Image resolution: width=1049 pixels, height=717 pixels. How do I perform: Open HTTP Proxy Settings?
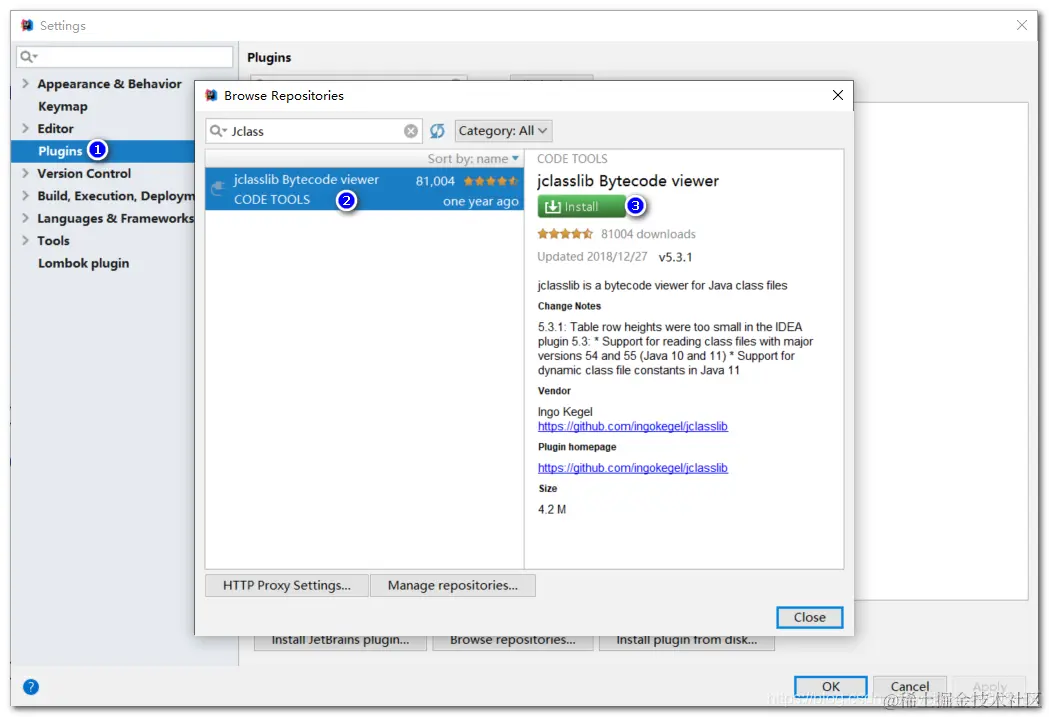pyautogui.click(x=287, y=585)
